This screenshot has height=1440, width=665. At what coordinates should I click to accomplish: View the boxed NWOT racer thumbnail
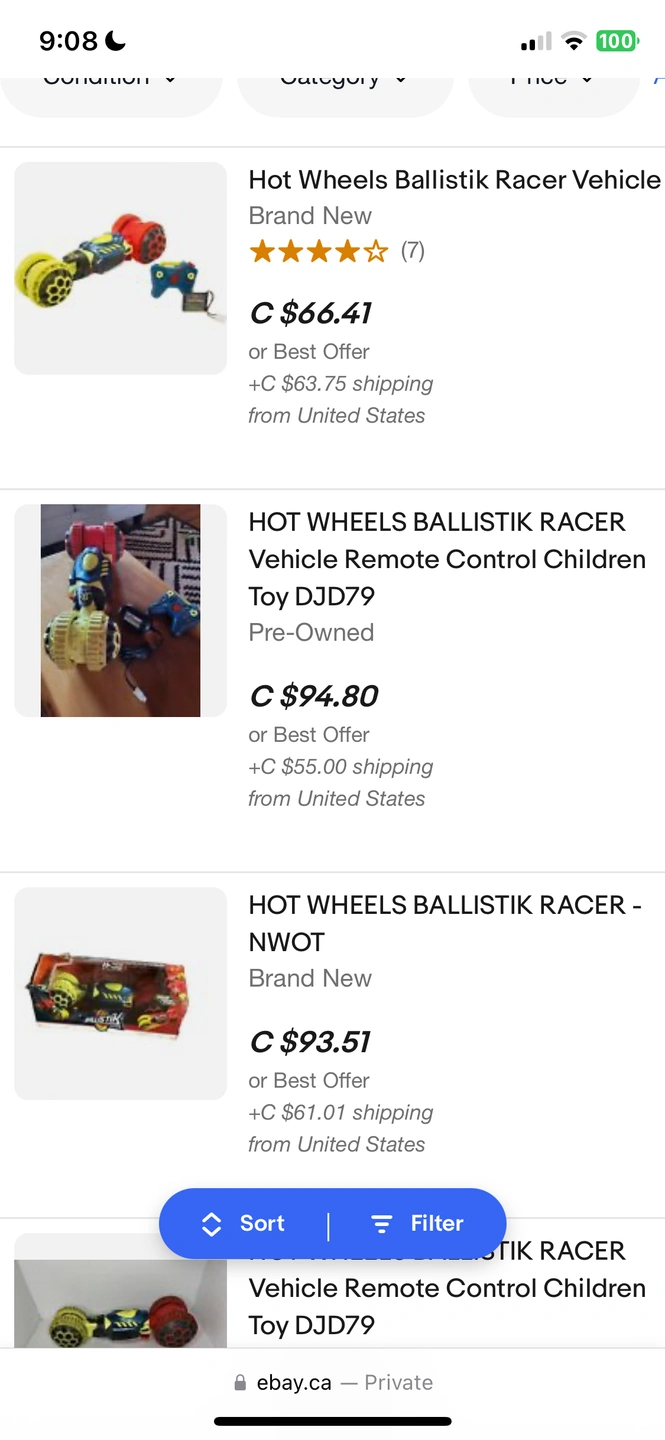[x=121, y=993]
